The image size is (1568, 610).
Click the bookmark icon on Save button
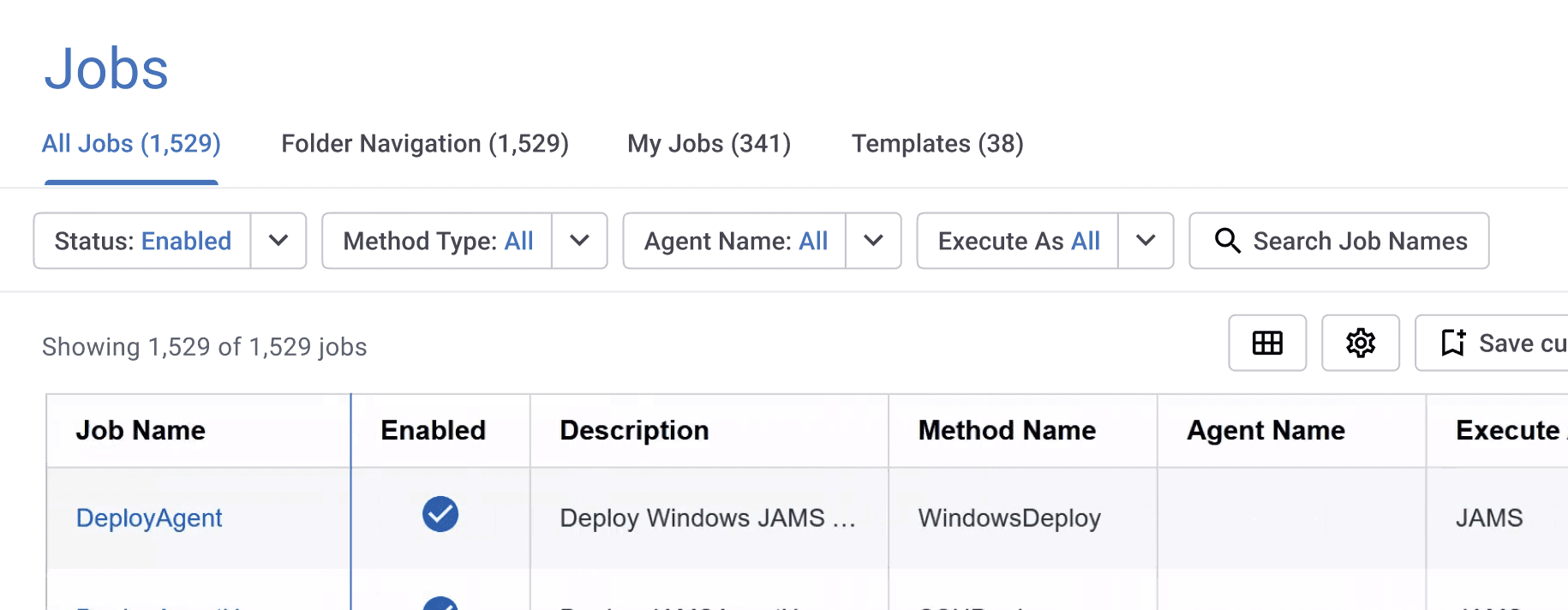(x=1453, y=343)
